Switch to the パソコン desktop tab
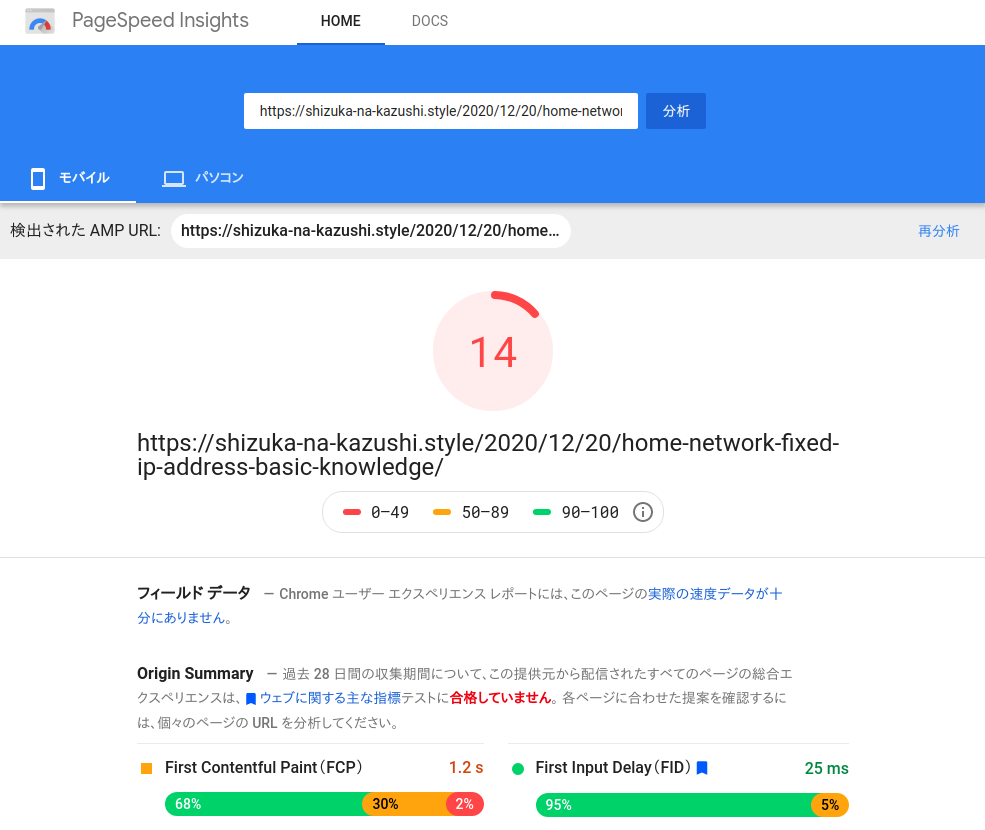 [x=203, y=178]
